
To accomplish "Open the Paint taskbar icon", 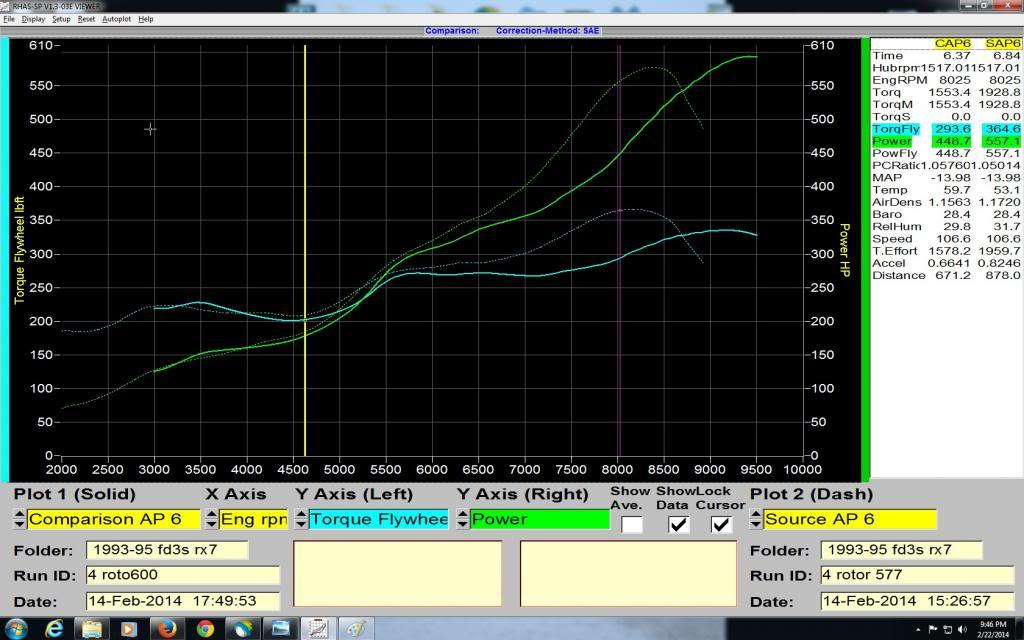I will (356, 629).
